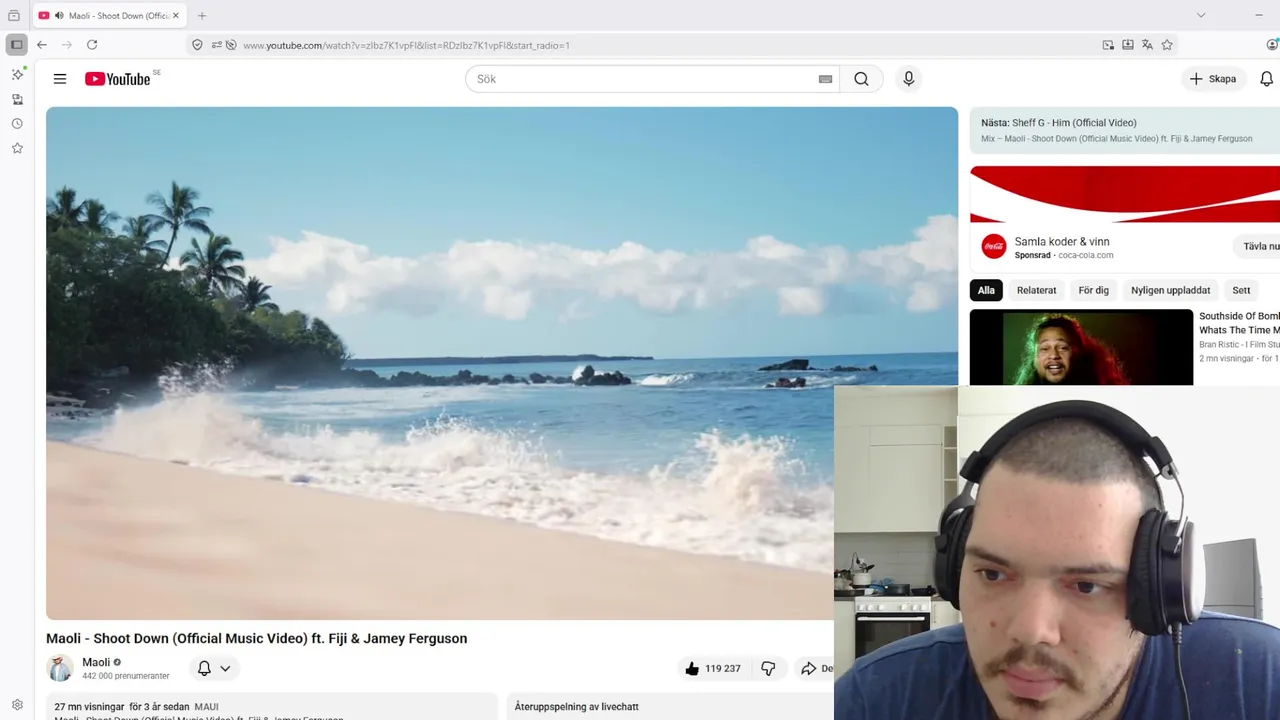This screenshot has width=1280, height=720.
Task: Reload the page
Action: click(x=92, y=45)
